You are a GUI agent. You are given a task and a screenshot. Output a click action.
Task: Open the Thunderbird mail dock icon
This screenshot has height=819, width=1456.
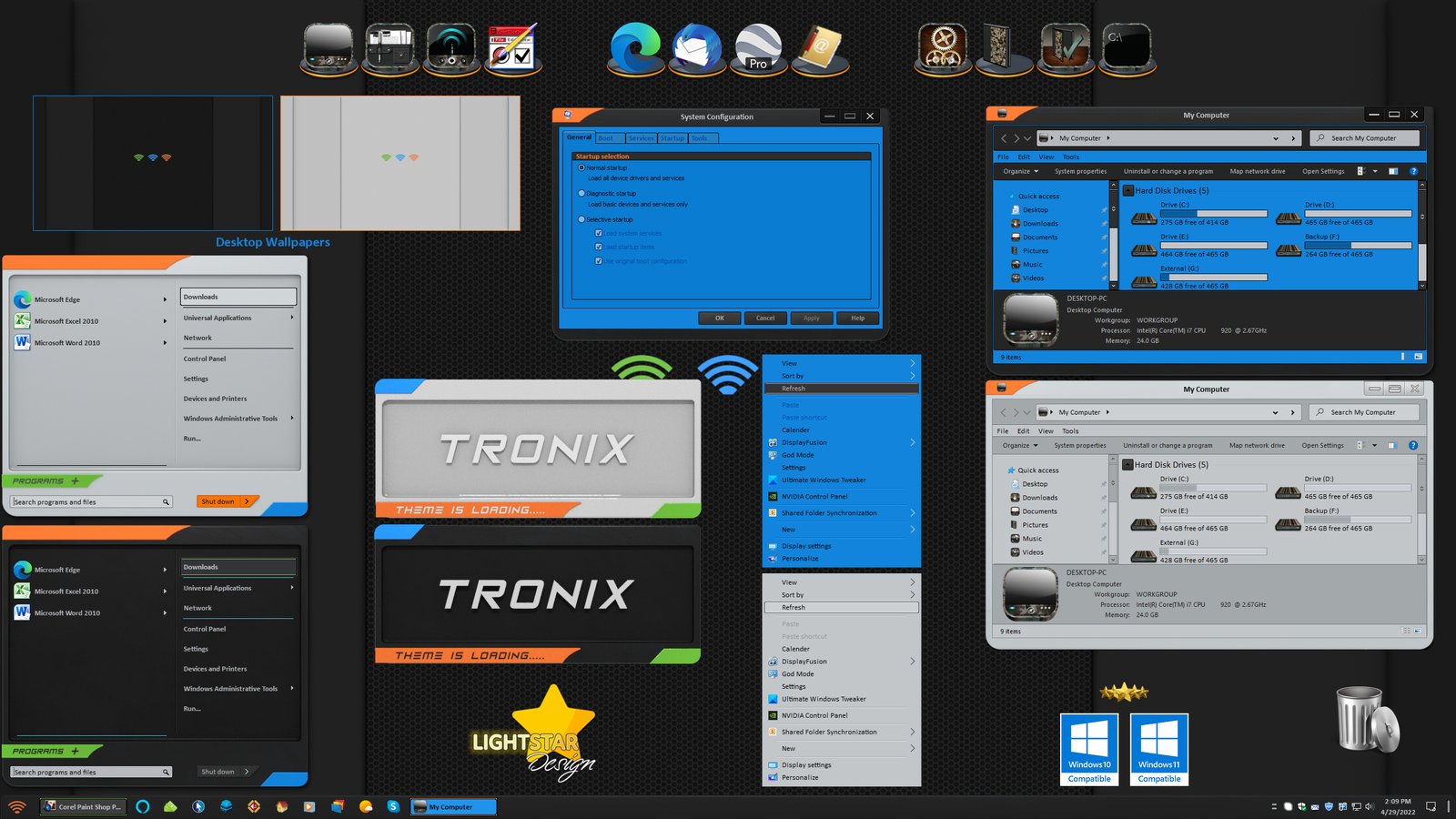click(x=697, y=48)
